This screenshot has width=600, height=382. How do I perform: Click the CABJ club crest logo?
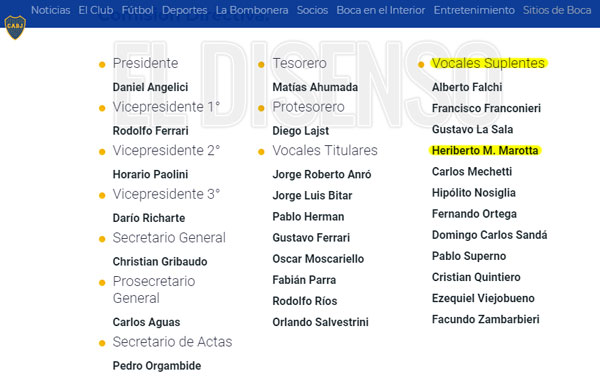coord(15,27)
